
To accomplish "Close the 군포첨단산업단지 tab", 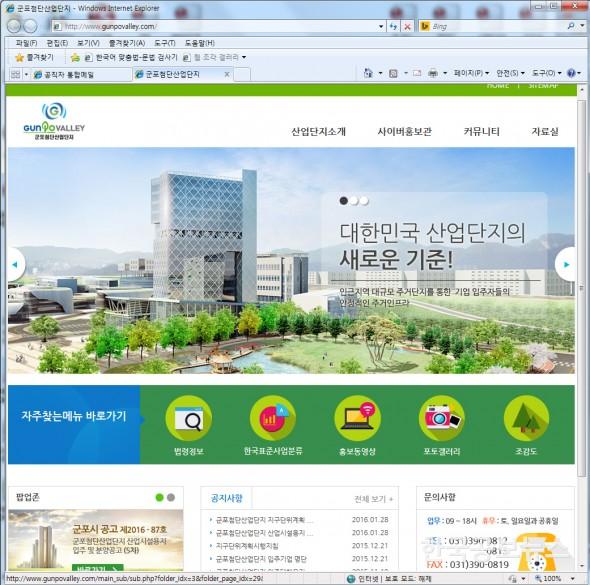I will [227, 74].
